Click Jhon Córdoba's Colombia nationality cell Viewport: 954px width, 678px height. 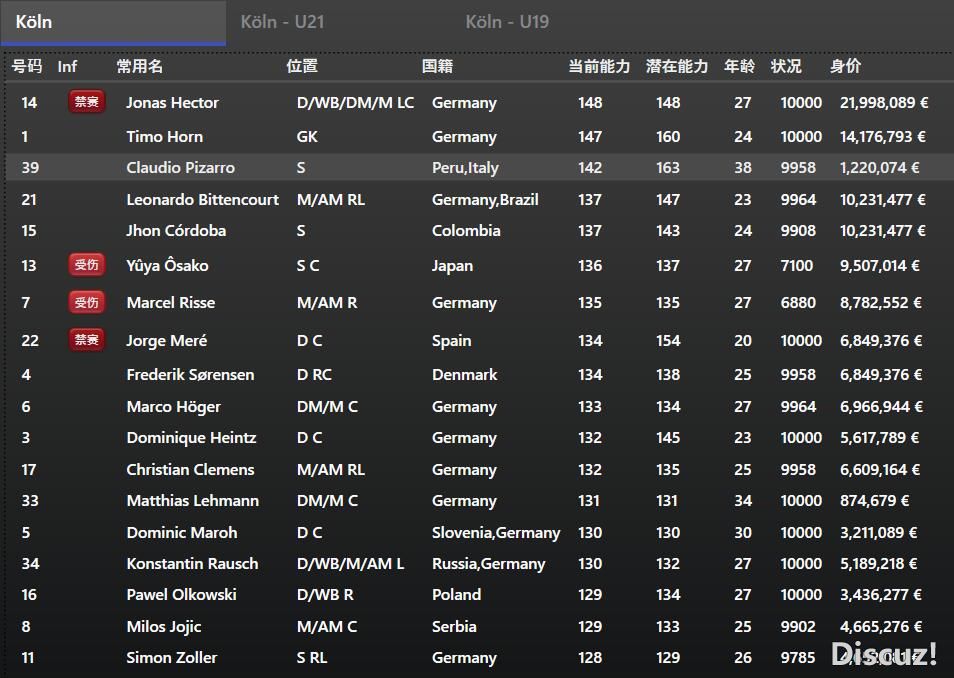(466, 231)
